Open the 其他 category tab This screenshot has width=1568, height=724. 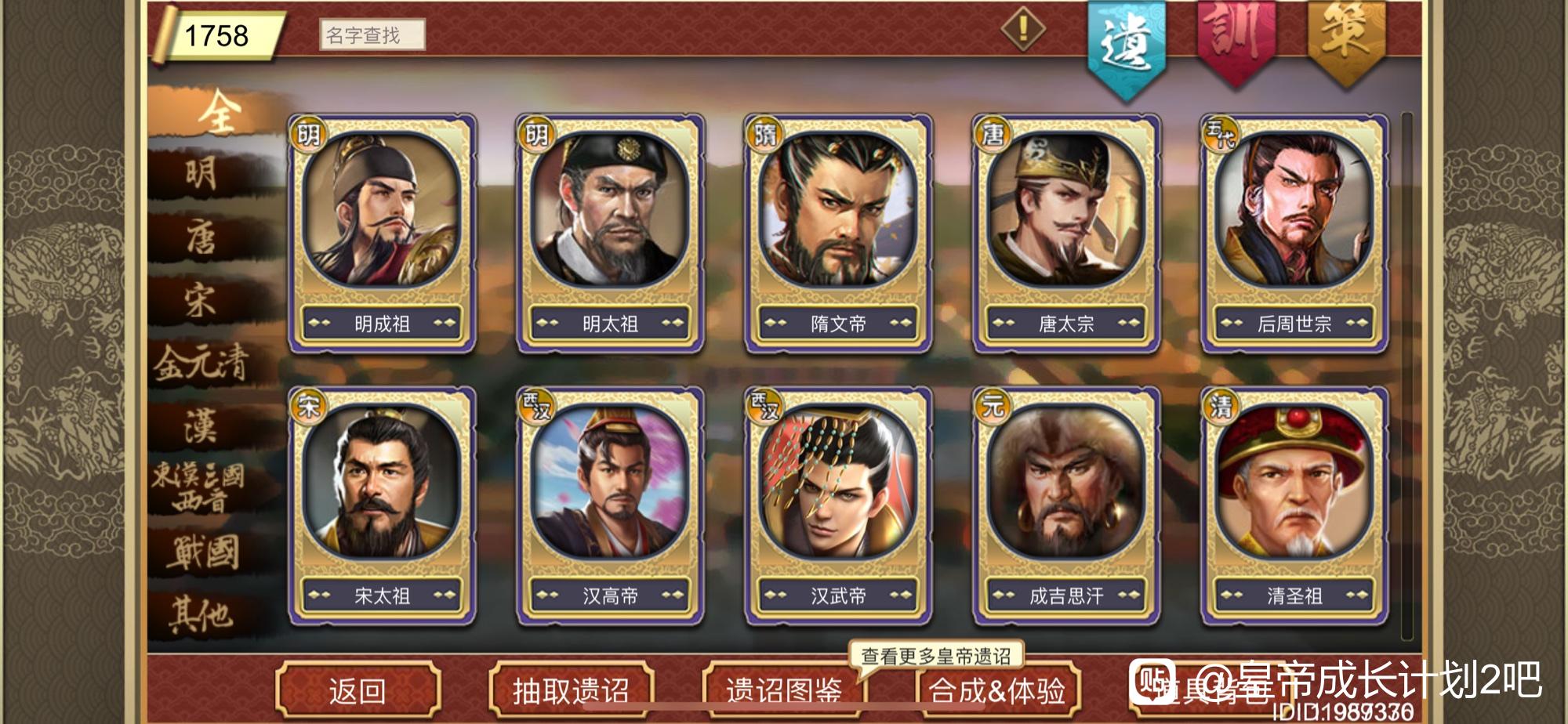202,614
